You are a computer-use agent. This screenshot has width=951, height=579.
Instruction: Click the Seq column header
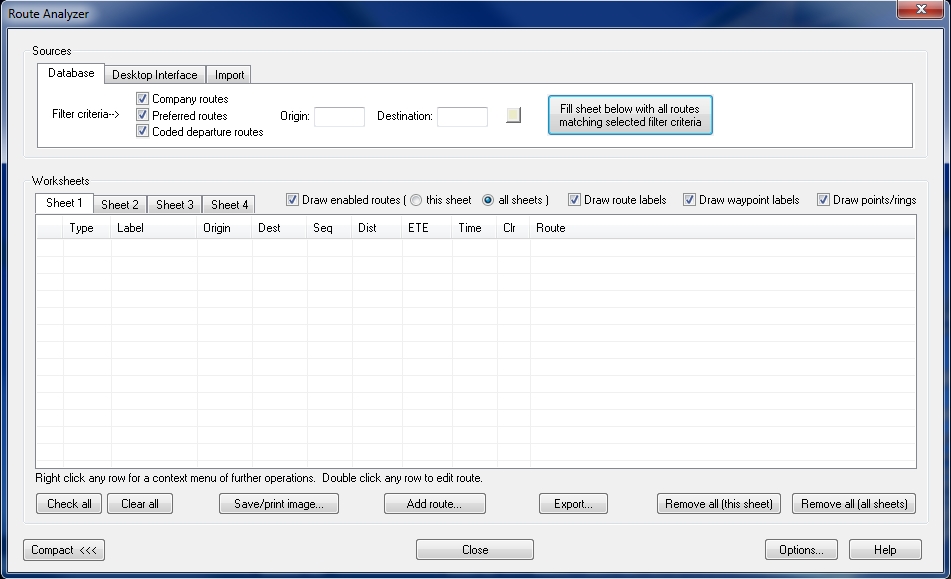pos(329,228)
